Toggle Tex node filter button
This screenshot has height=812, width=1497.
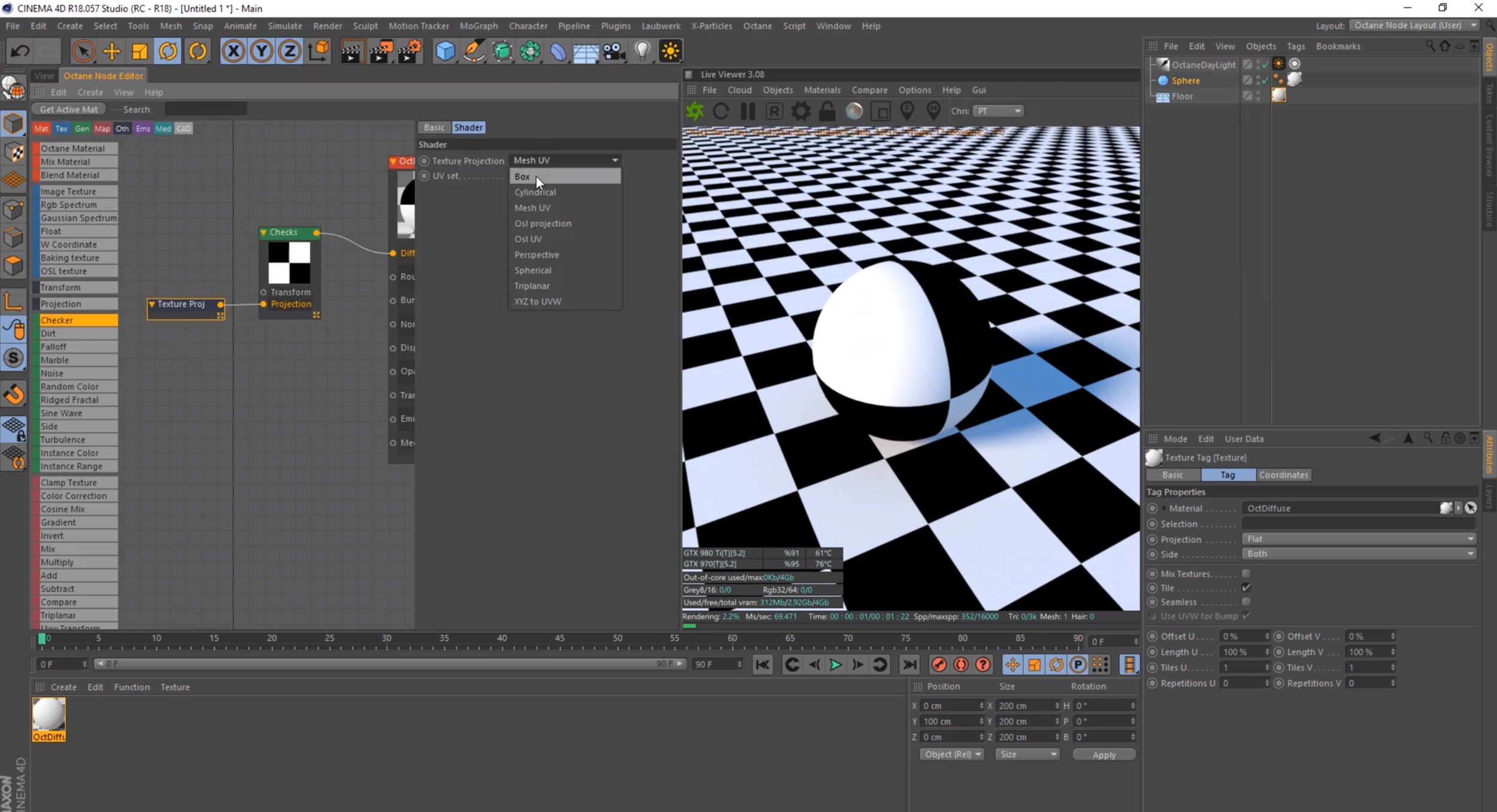[x=62, y=129]
